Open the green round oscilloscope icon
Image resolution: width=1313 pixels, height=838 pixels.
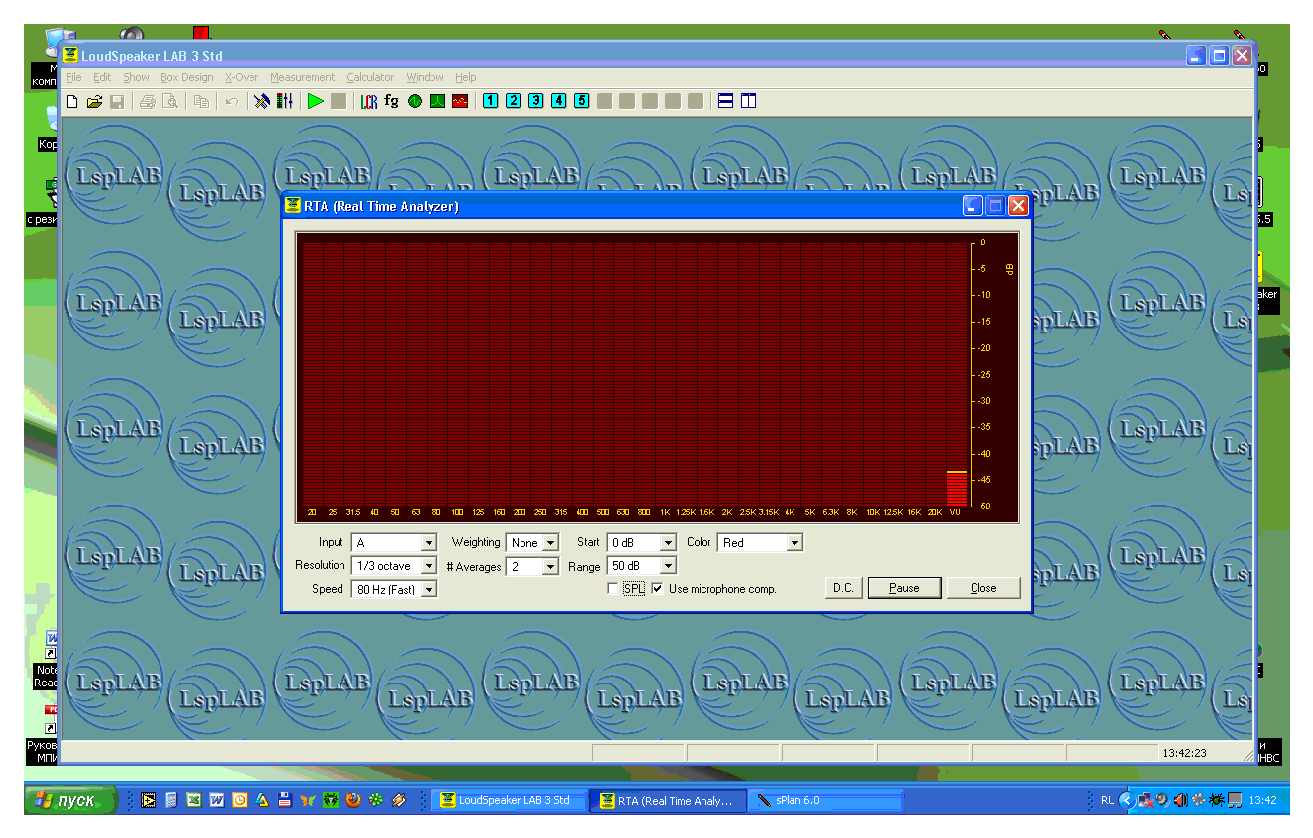(414, 101)
